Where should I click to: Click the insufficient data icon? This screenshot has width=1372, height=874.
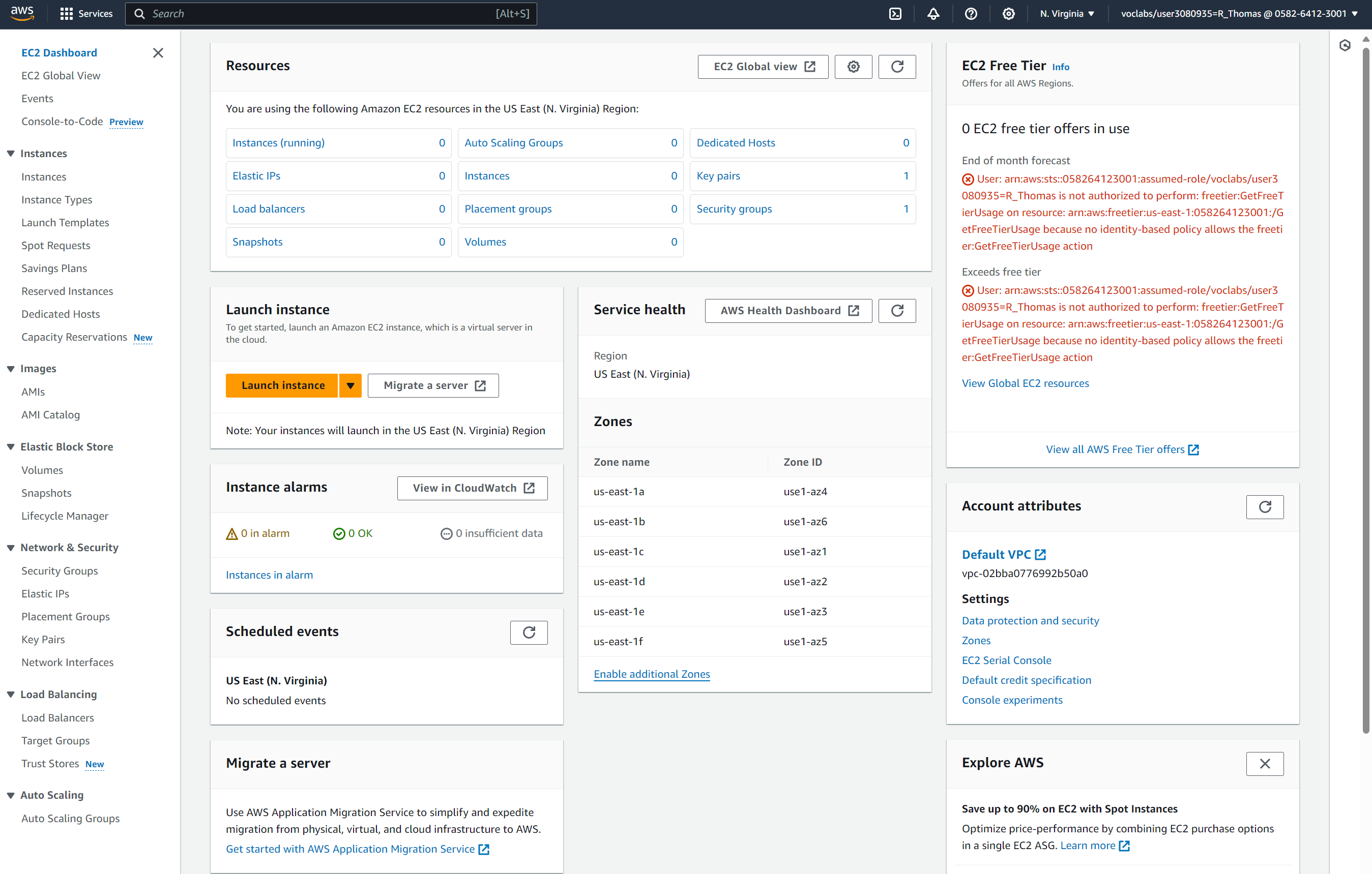(x=446, y=533)
